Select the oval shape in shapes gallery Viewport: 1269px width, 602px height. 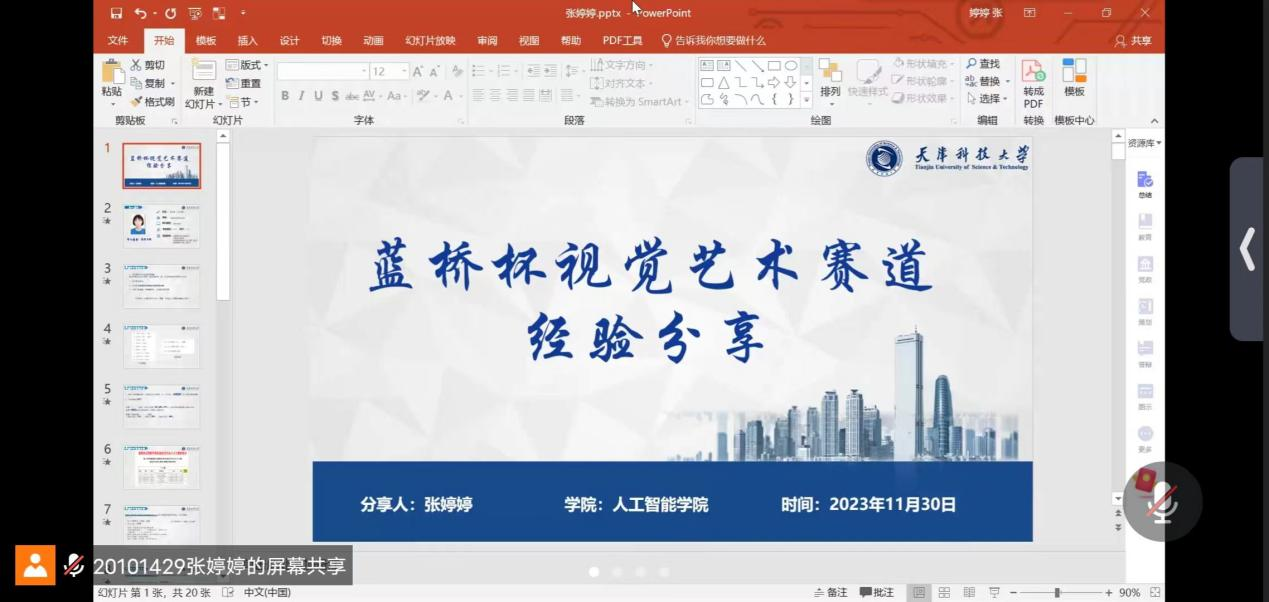point(791,66)
